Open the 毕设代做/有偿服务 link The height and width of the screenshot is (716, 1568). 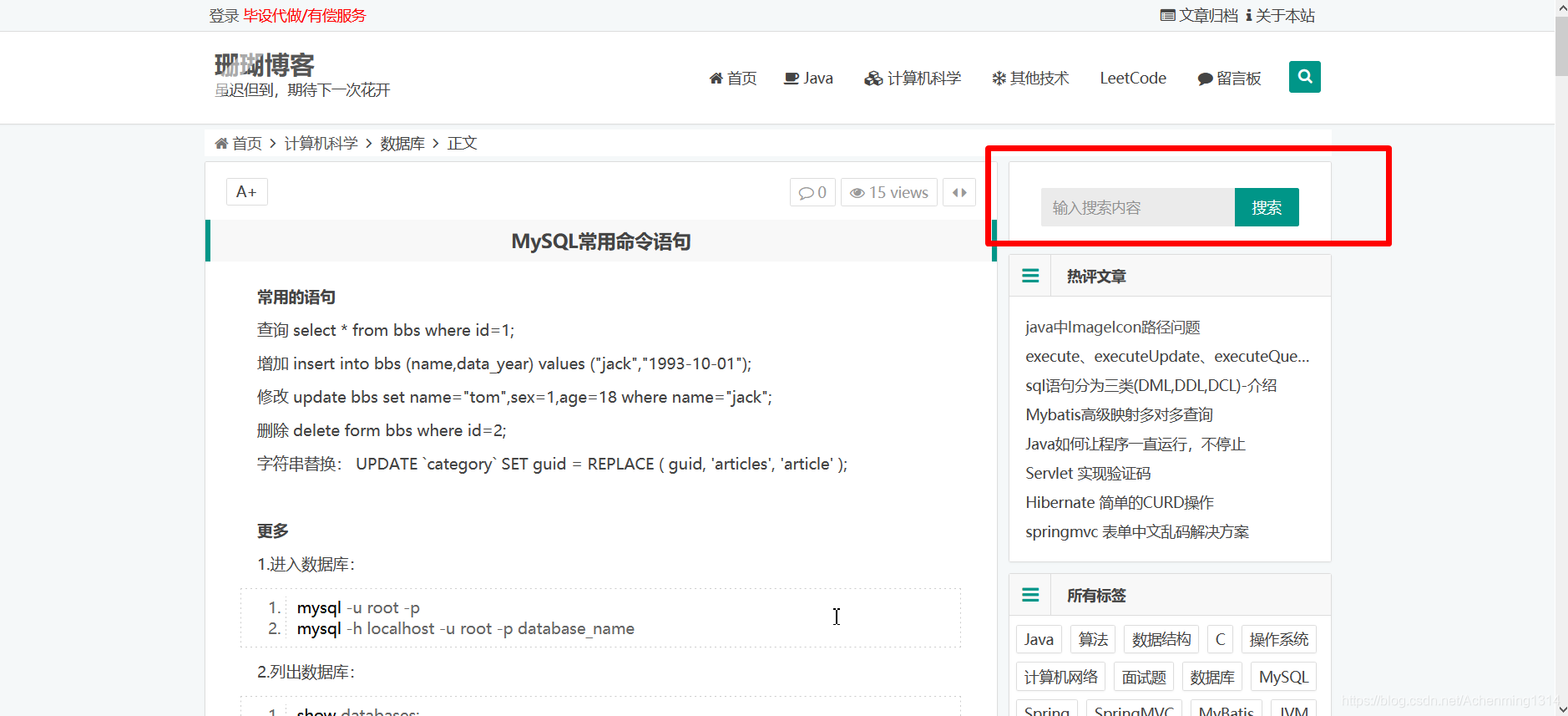pyautogui.click(x=305, y=15)
